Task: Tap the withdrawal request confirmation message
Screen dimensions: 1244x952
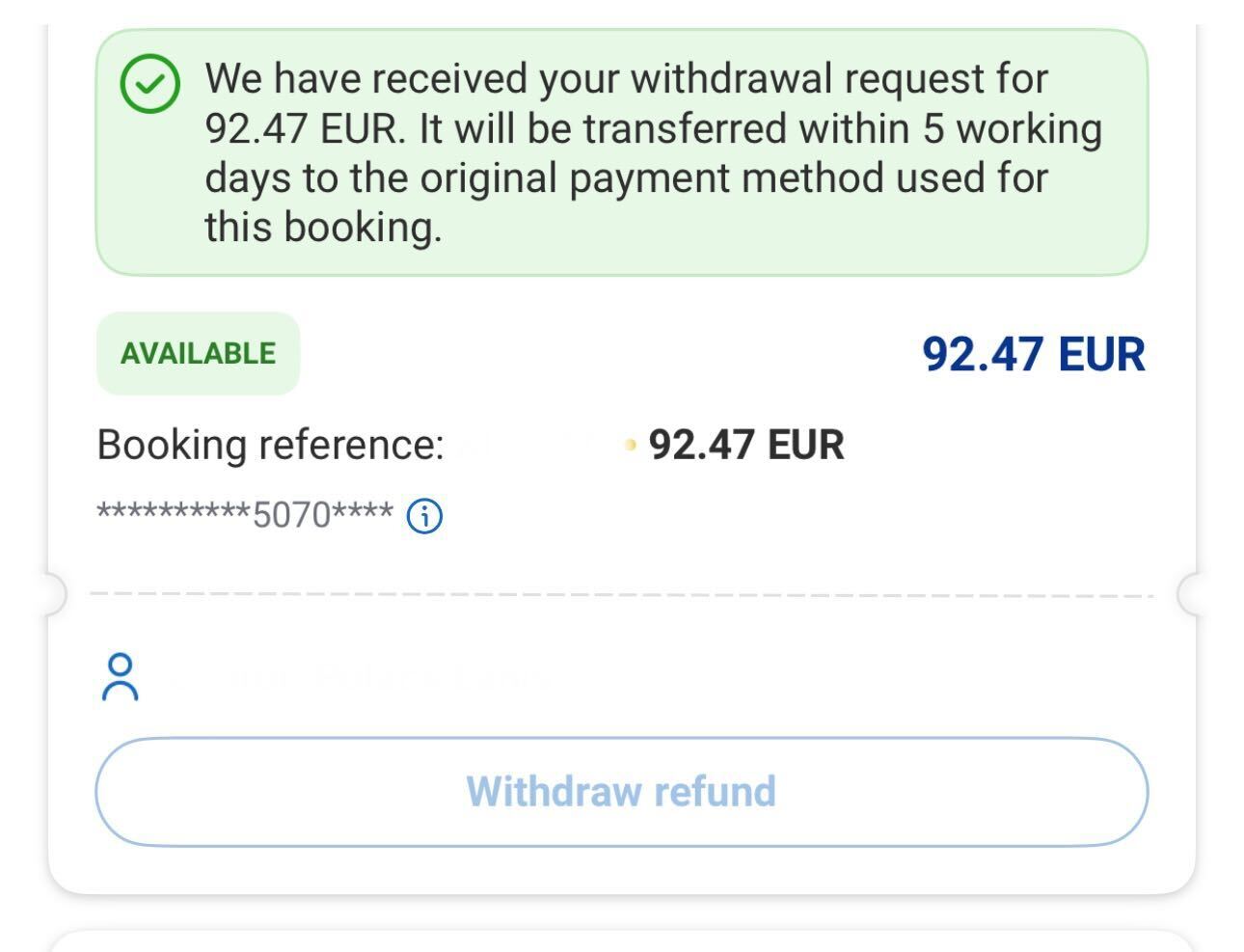Action: tap(653, 152)
